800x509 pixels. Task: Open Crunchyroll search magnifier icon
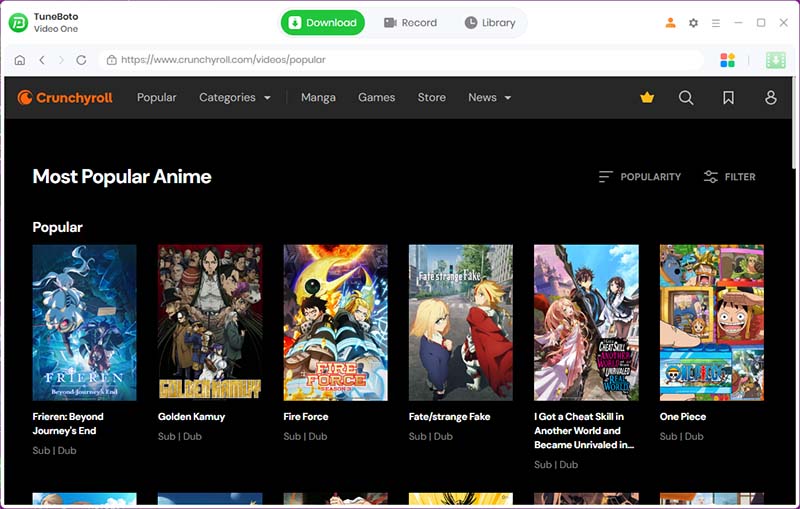tap(686, 97)
